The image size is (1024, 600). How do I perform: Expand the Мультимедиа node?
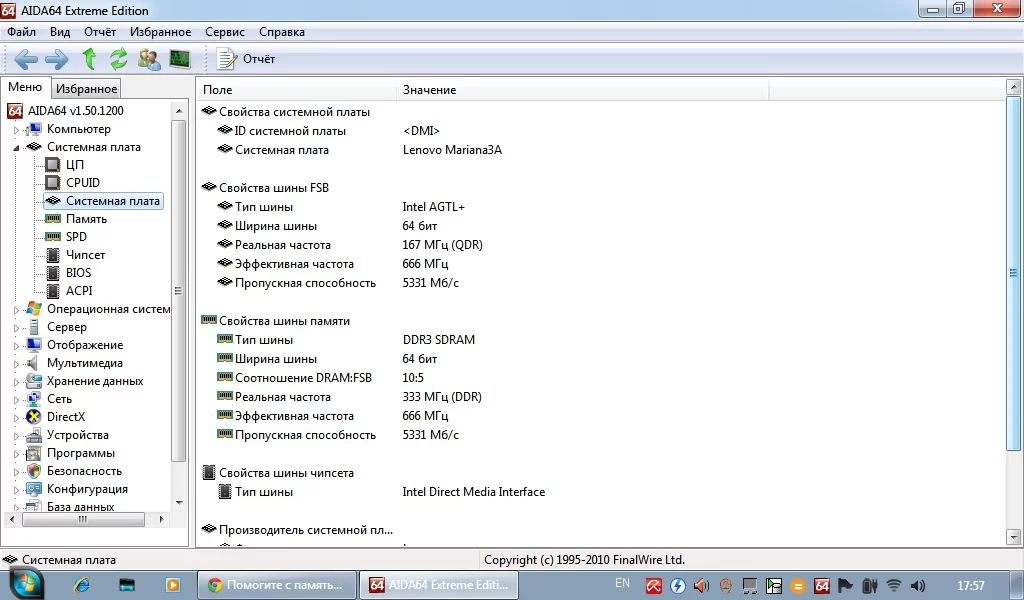(x=16, y=364)
